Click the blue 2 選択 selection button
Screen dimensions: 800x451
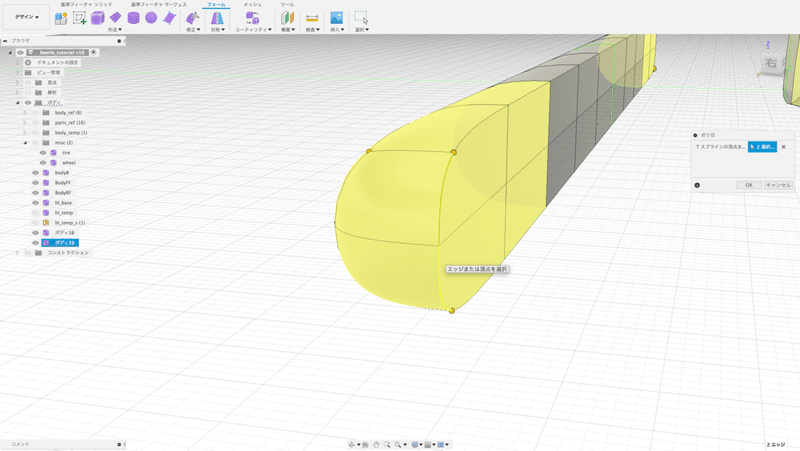[762, 147]
